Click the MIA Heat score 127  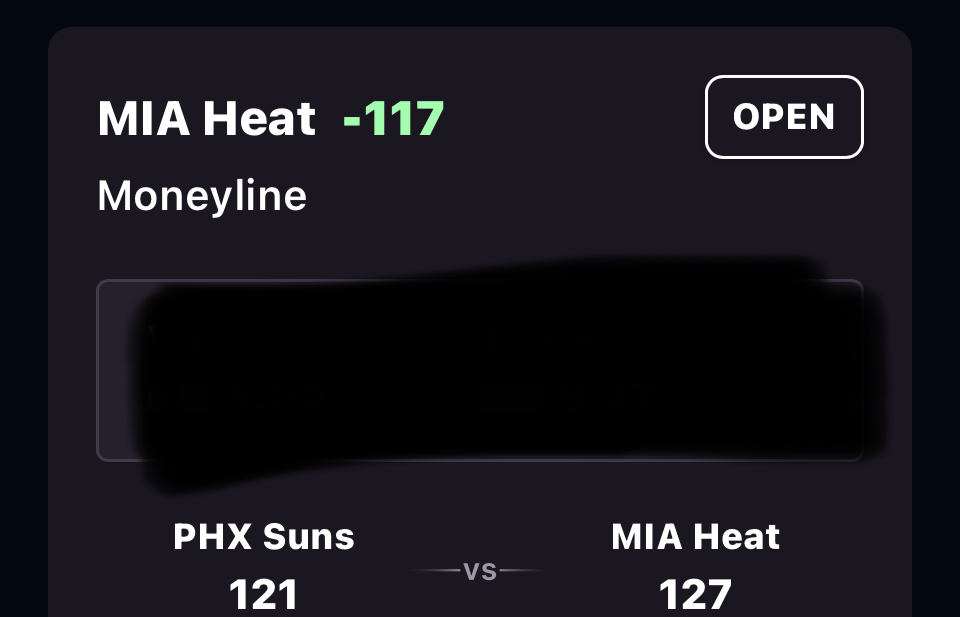[695, 596]
